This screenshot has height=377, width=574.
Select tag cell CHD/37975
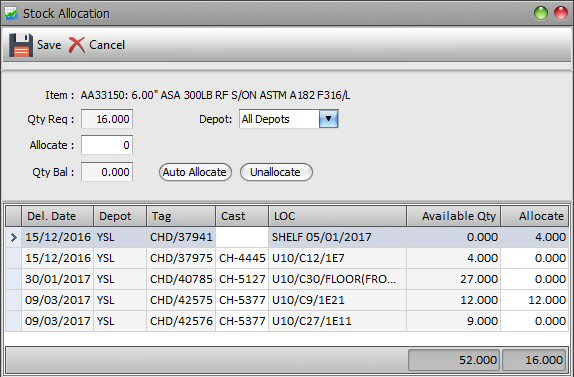point(181,258)
